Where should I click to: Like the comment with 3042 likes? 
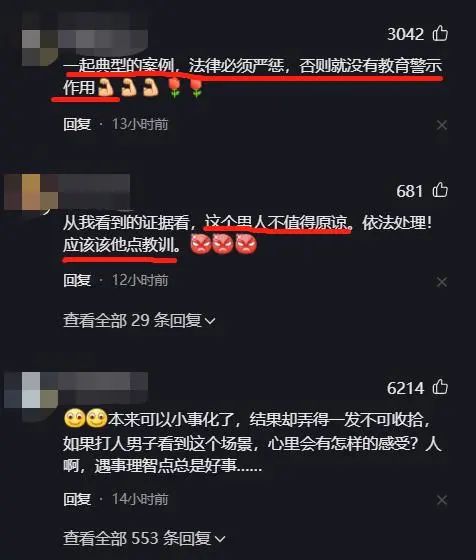pyautogui.click(x=440, y=34)
